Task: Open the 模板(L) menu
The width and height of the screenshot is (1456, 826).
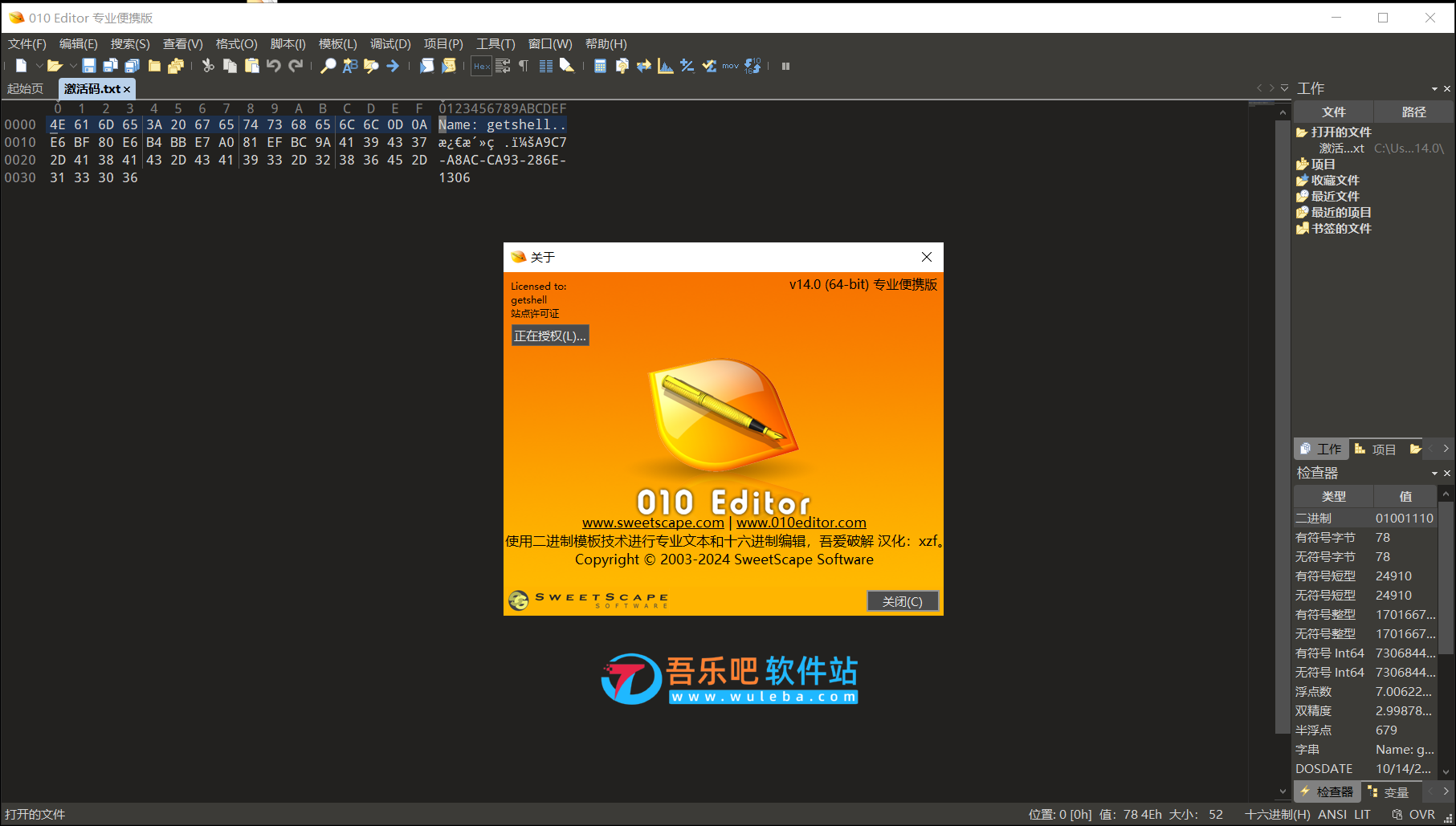Action: (338, 44)
